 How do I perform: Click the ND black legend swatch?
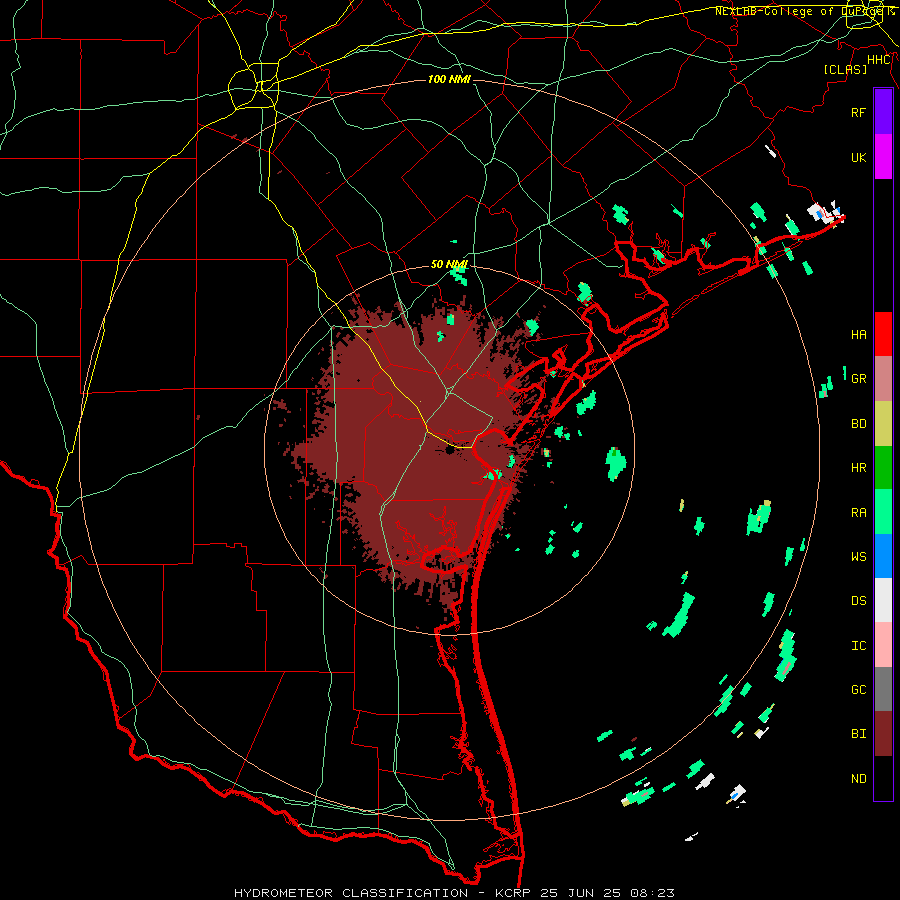tap(883, 778)
